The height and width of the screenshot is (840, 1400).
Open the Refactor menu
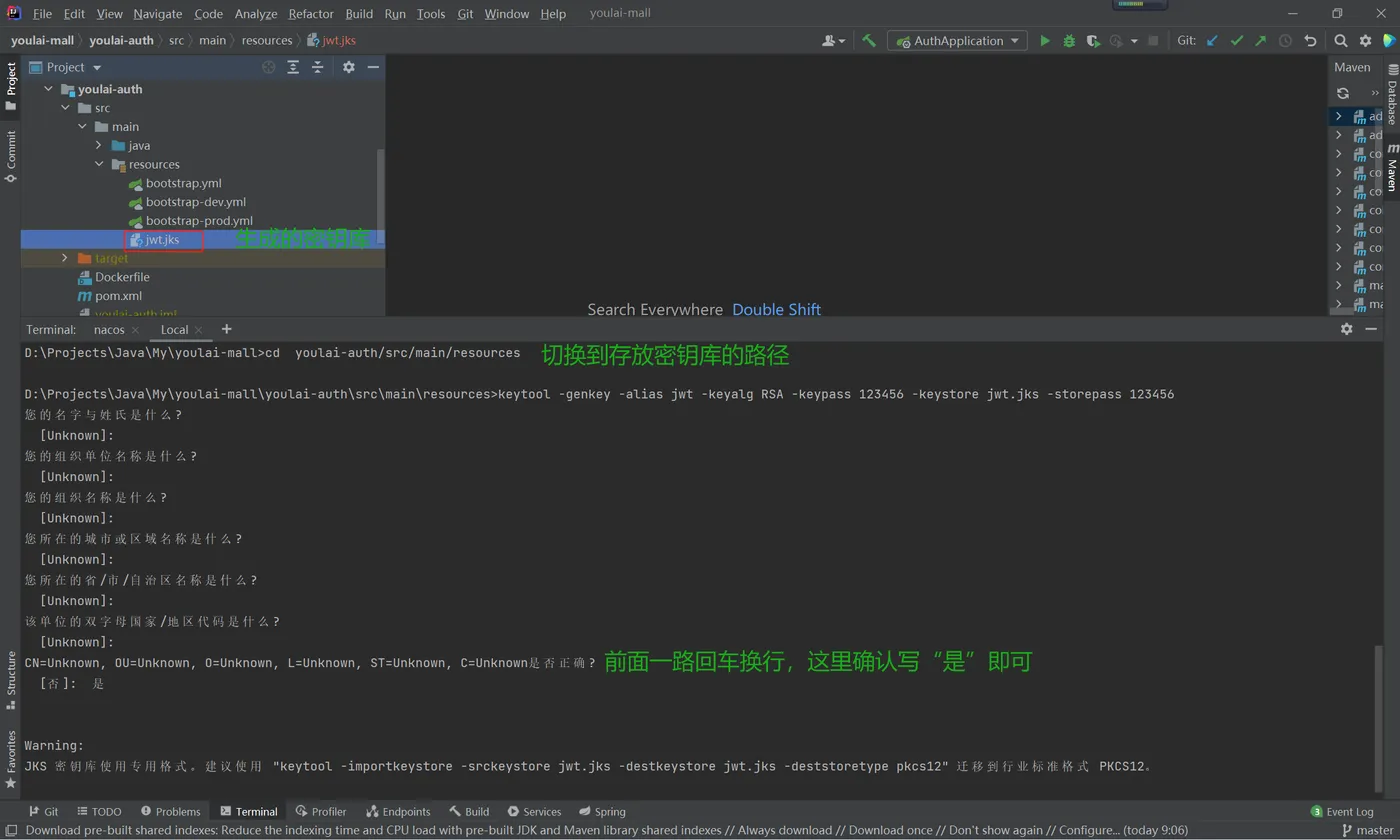pyautogui.click(x=311, y=14)
